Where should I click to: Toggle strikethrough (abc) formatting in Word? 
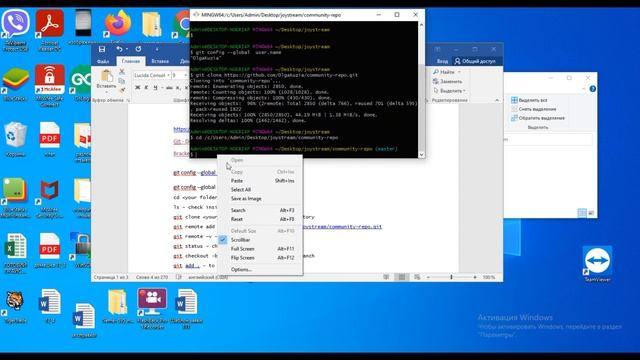coord(169,88)
